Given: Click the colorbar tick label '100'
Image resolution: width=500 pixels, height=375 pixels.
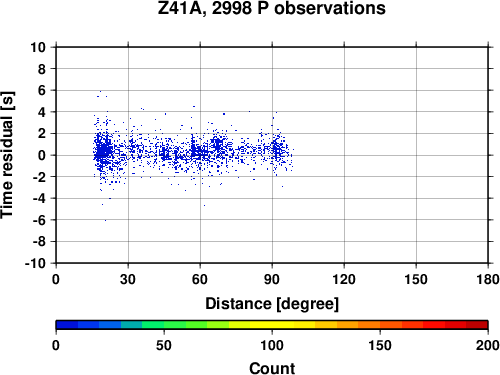Looking at the screenshot, I should pyautogui.click(x=272, y=345).
